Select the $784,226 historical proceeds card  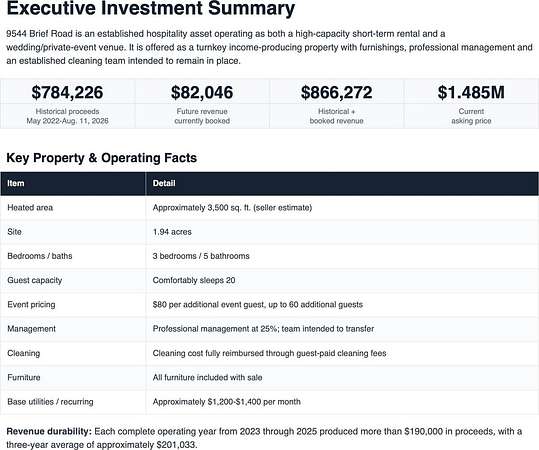pos(67,103)
